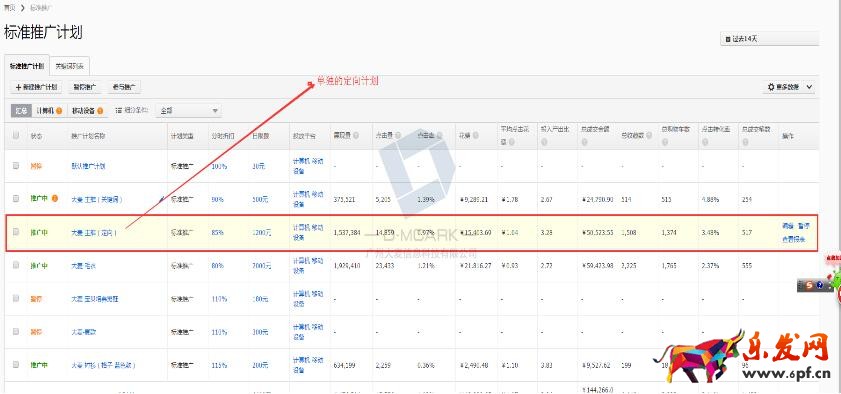Click the help icon under 总成交笔数 header
Screen dimensions: 841x394
tap(745, 142)
